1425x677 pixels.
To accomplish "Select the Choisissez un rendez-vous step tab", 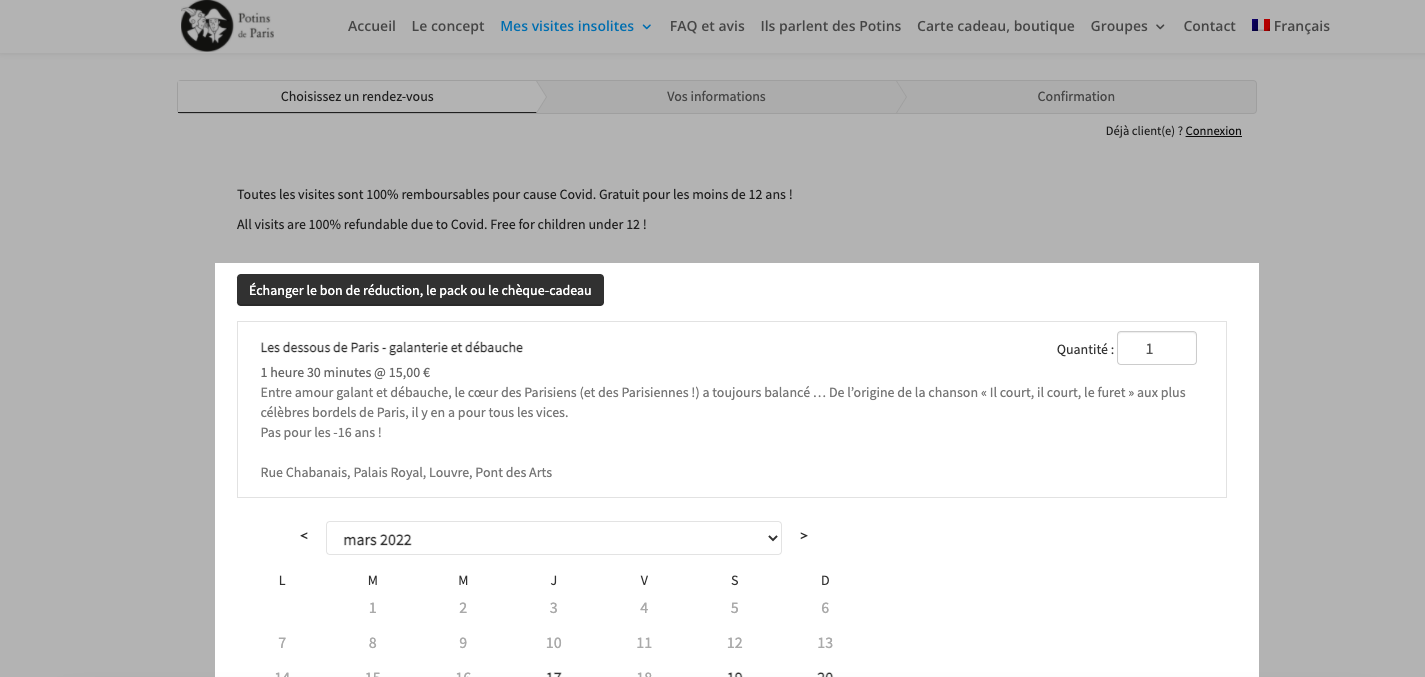I will pyautogui.click(x=357, y=97).
